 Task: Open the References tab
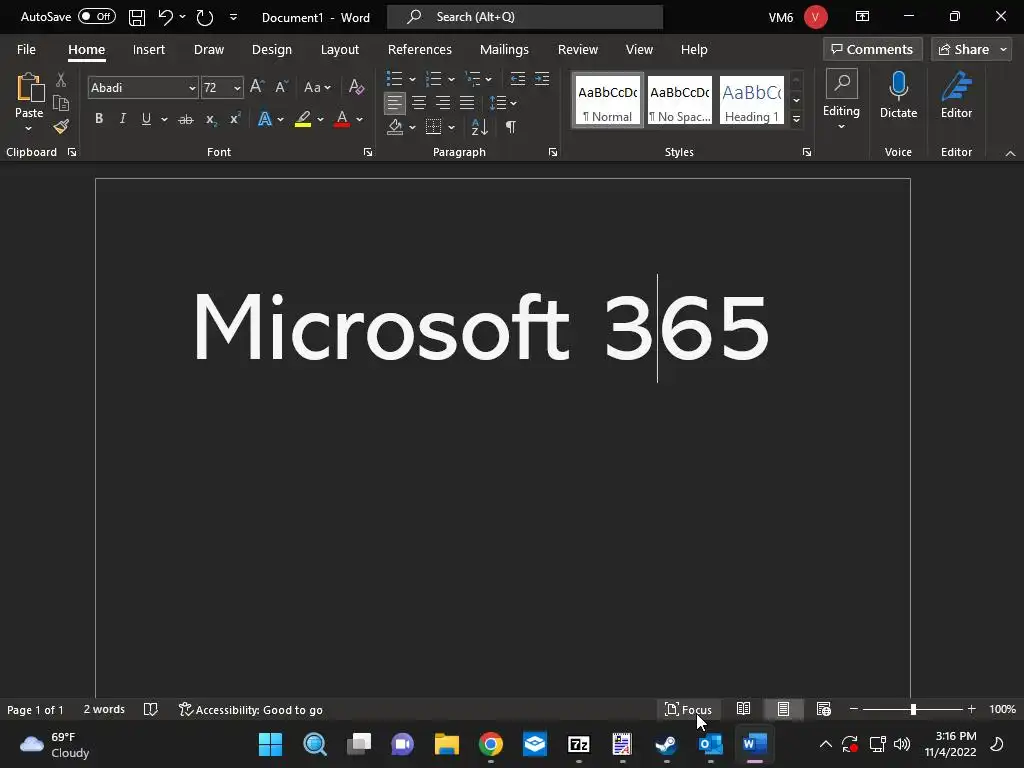(419, 50)
